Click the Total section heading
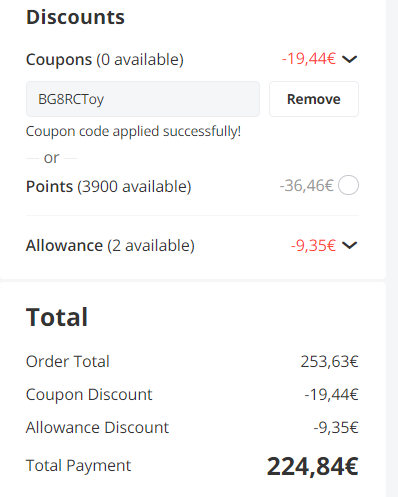This screenshot has height=497, width=398. 57,317
